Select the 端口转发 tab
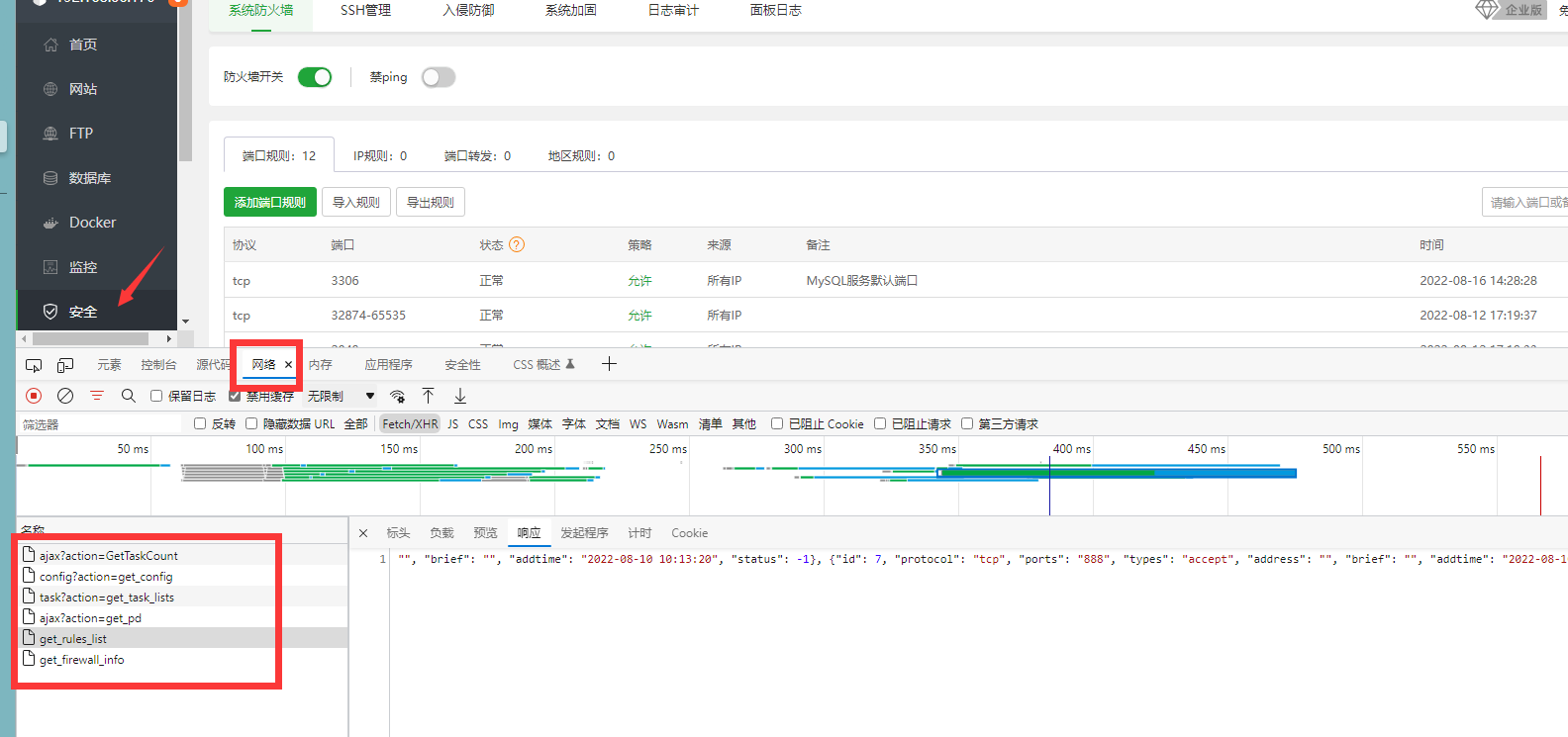Viewport: 1568px width, 737px height. [477, 155]
